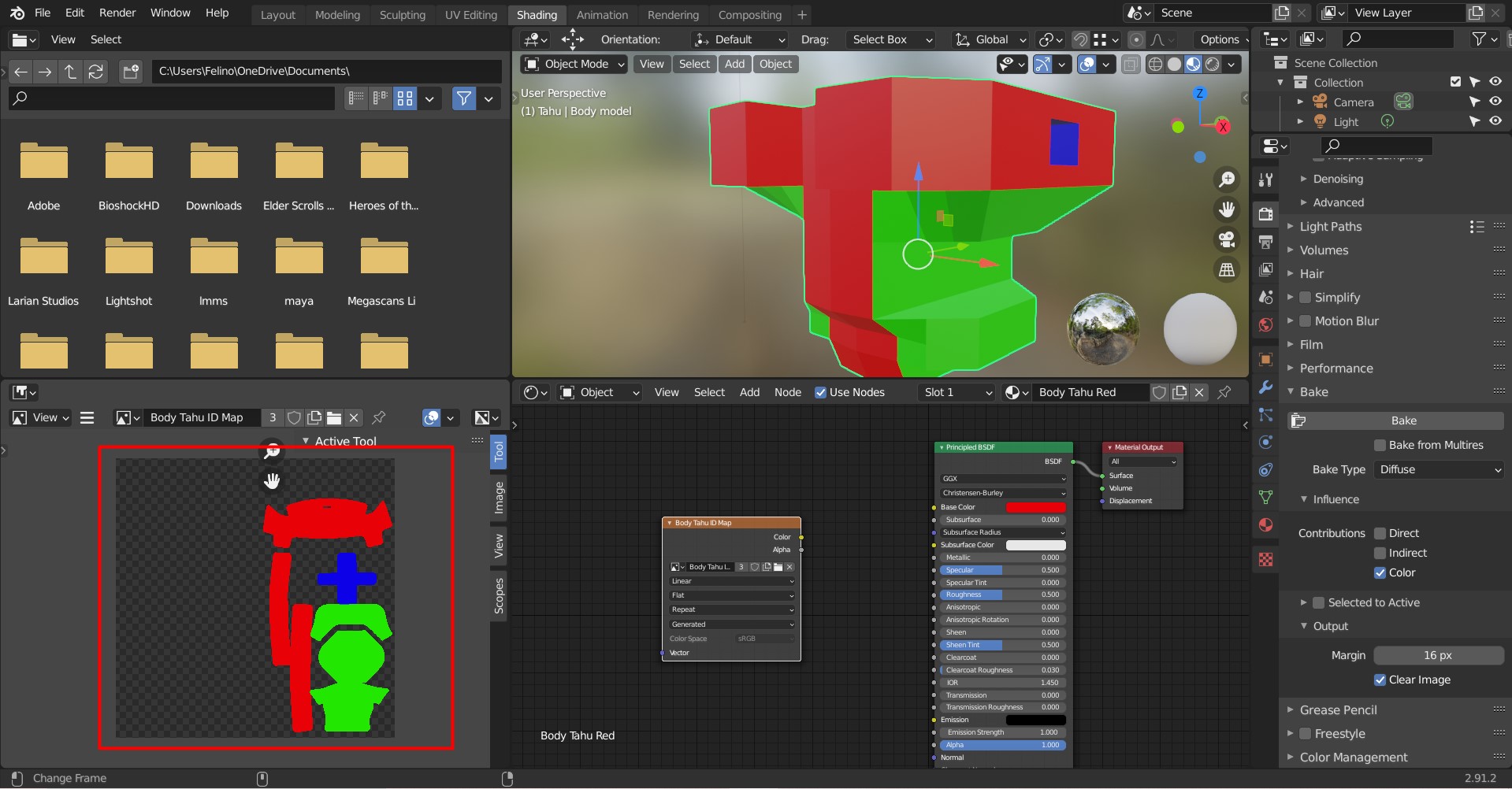Toggle X-ray mode in viewport header
Screen dimensions: 1512x789
tap(1131, 65)
